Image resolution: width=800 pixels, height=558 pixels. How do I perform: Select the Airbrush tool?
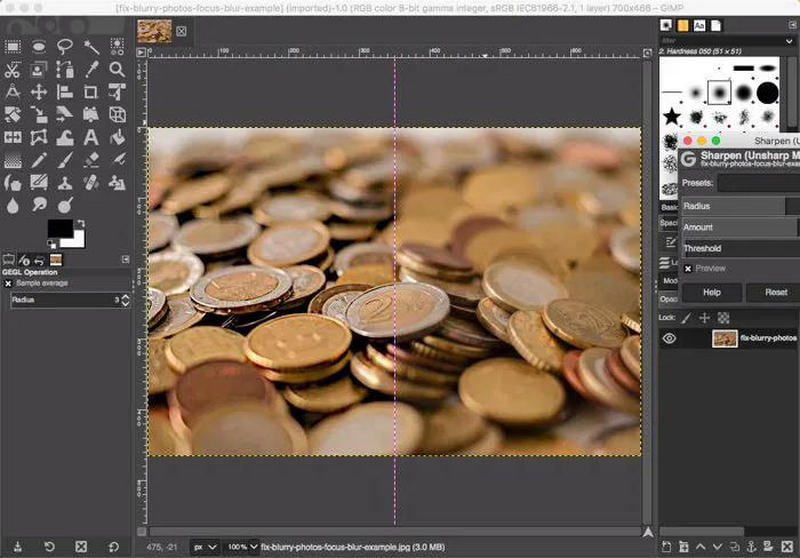pyautogui.click(x=117, y=161)
